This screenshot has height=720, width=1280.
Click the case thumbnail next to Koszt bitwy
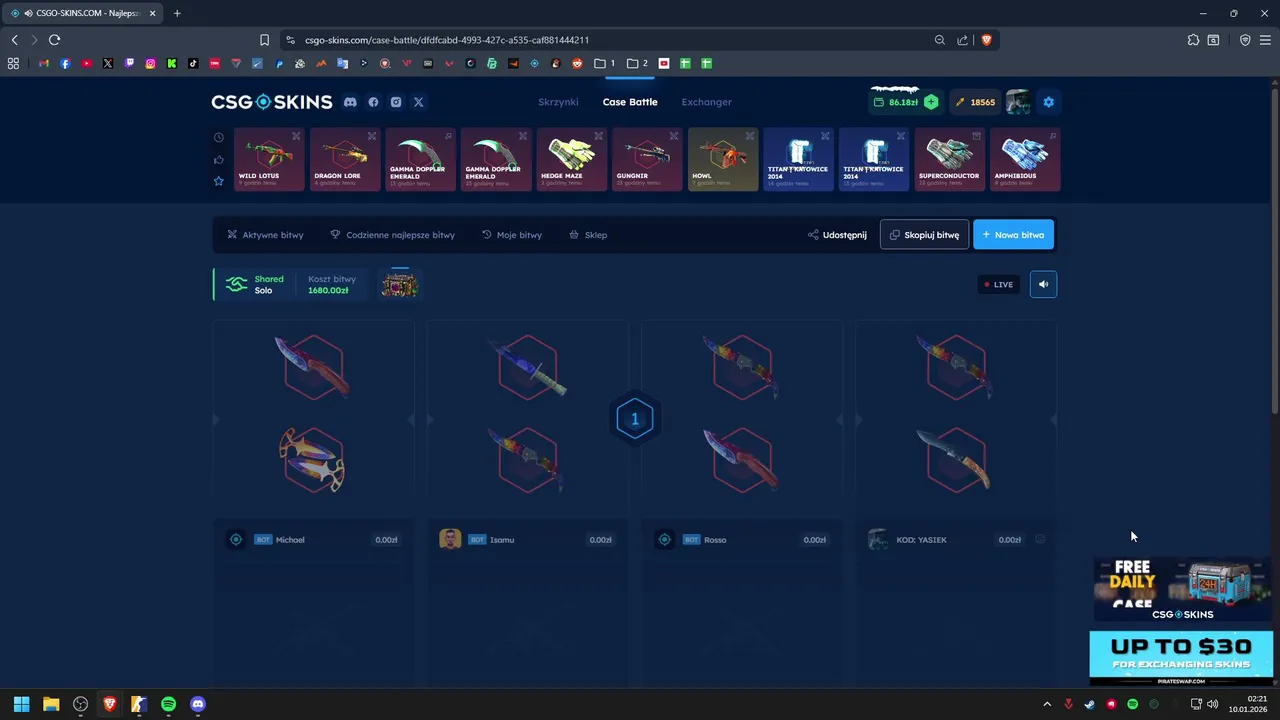[x=399, y=285]
